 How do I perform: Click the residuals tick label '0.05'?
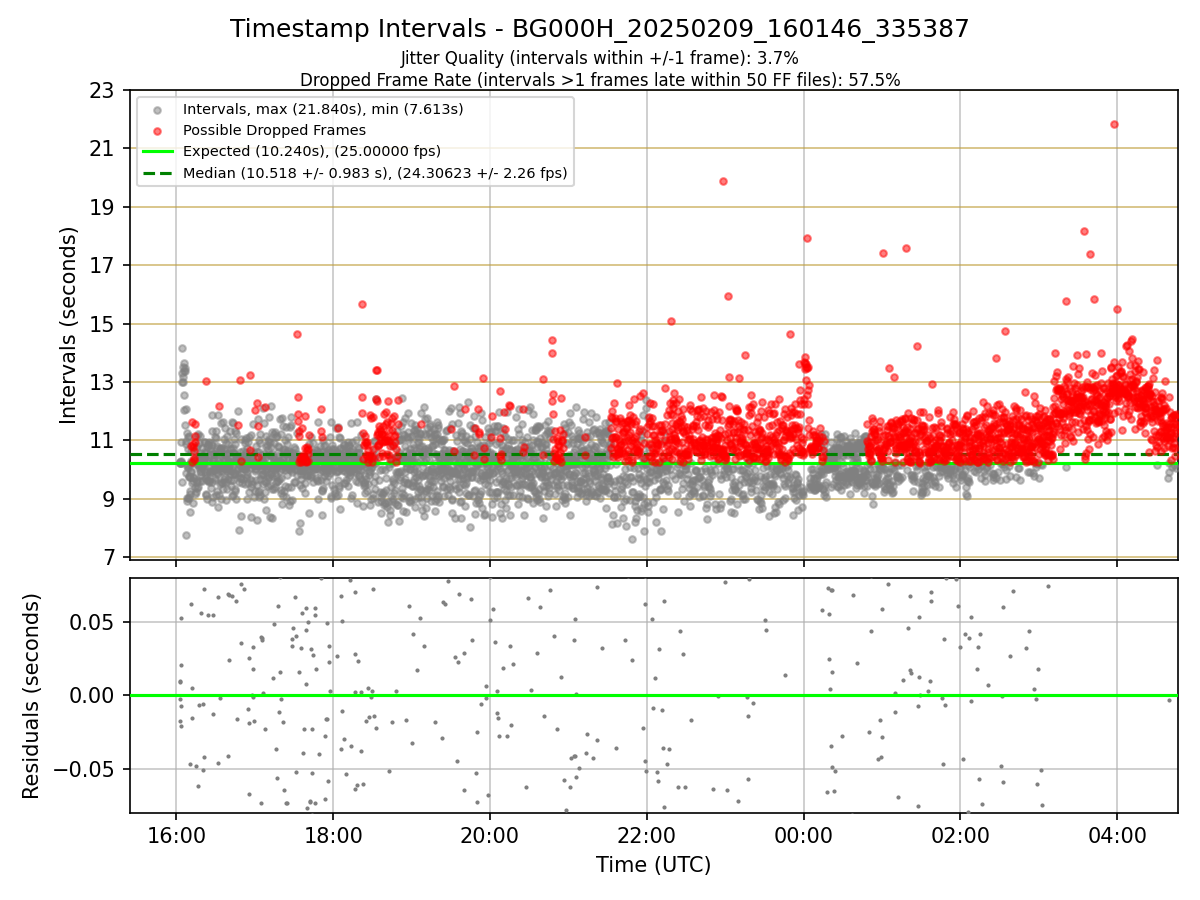(93, 622)
